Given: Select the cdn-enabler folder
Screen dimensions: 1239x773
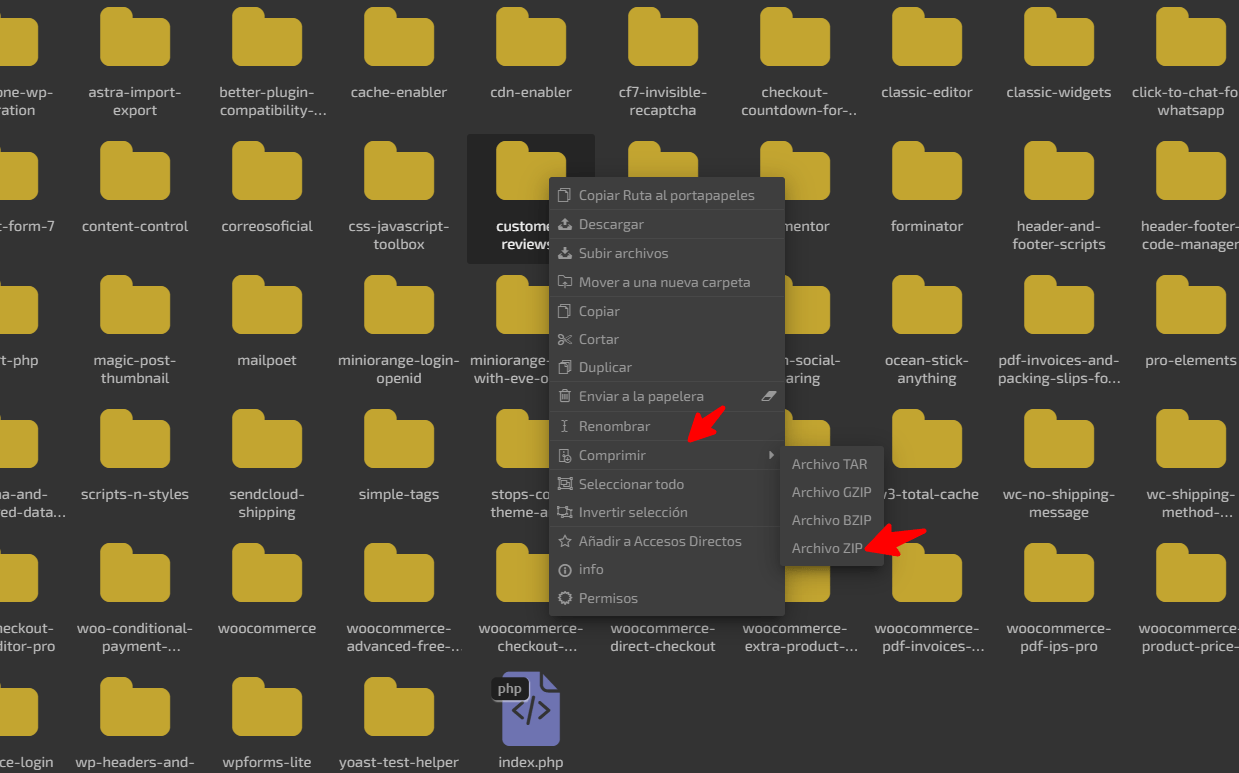Looking at the screenshot, I should coord(531,54).
